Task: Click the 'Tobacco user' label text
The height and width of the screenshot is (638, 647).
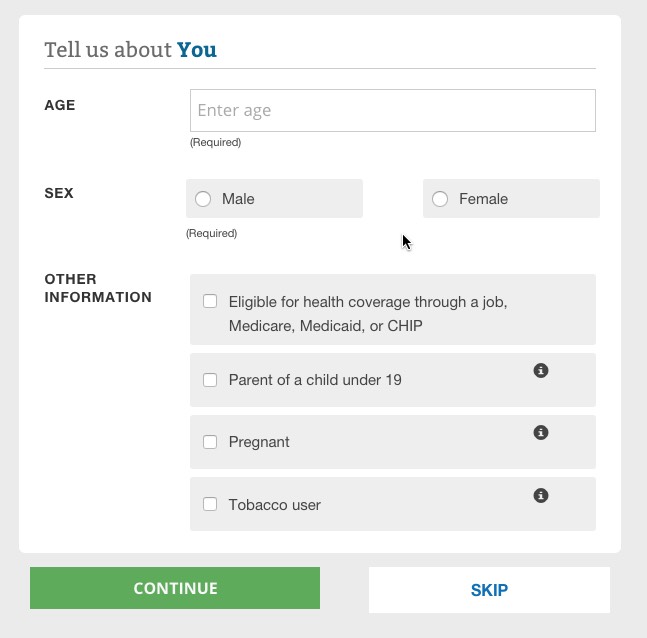Action: [274, 505]
